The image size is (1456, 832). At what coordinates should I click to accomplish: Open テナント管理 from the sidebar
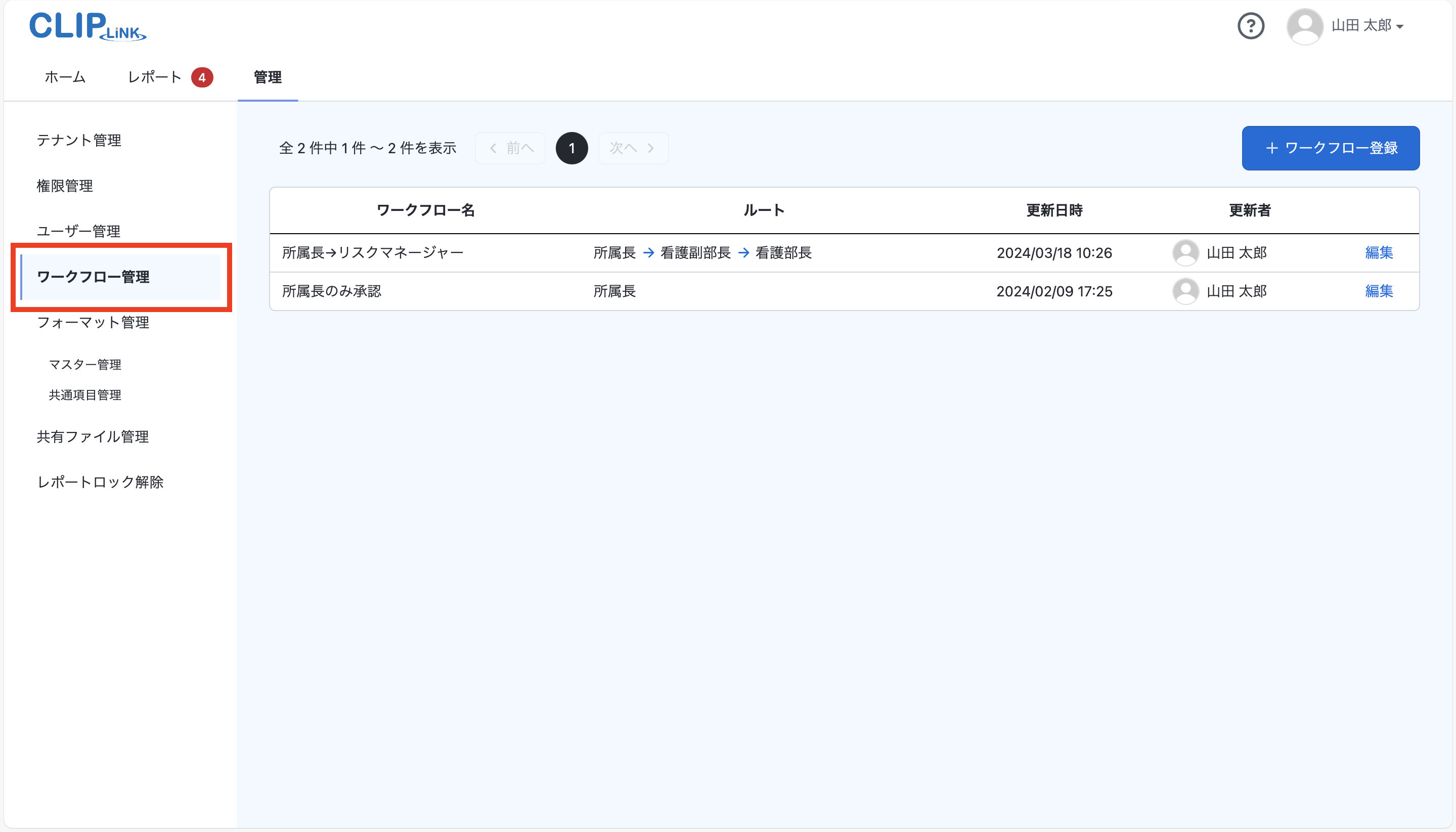coord(79,140)
